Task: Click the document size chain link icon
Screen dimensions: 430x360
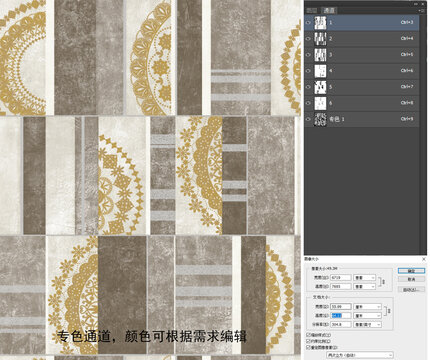Action: 389,311
